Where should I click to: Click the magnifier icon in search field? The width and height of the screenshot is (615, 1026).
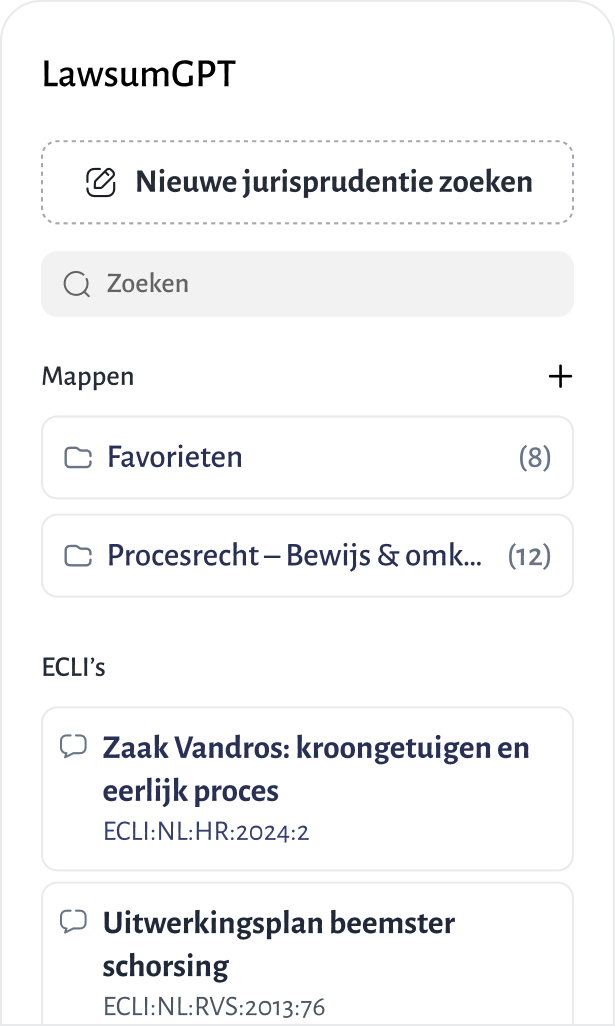point(76,284)
